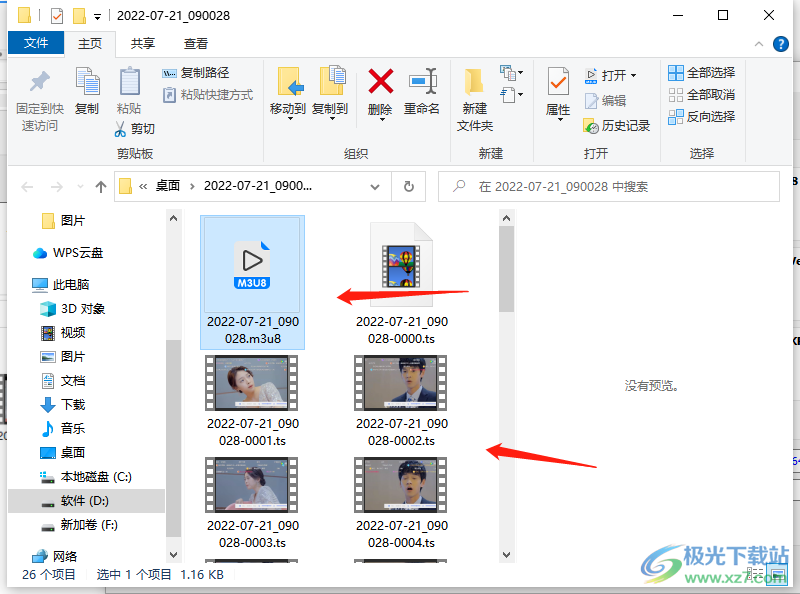This screenshot has width=800, height=594.
Task: Select 新加卷 (F:) drive
Action: click(80, 525)
